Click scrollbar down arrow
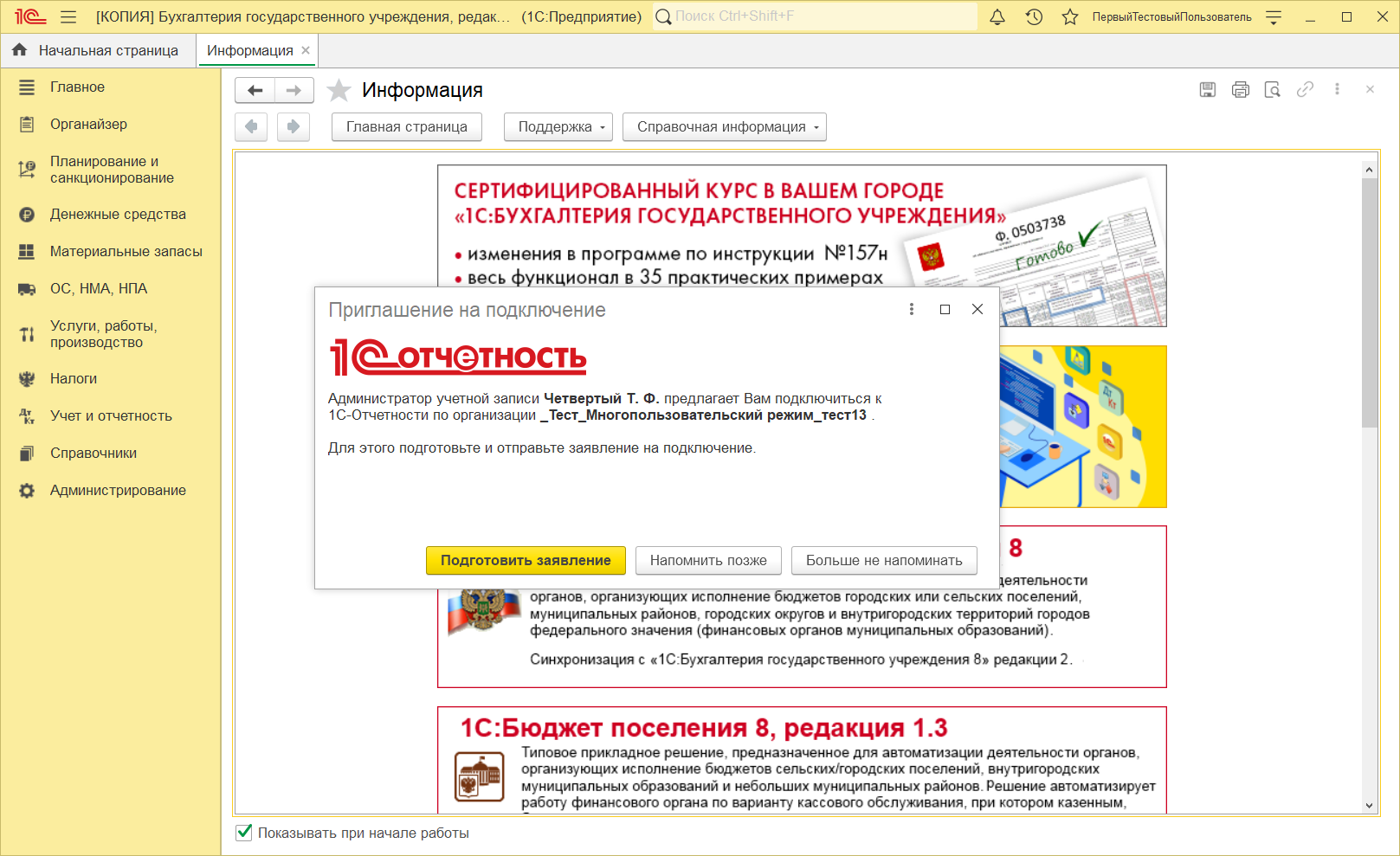 [x=1369, y=805]
